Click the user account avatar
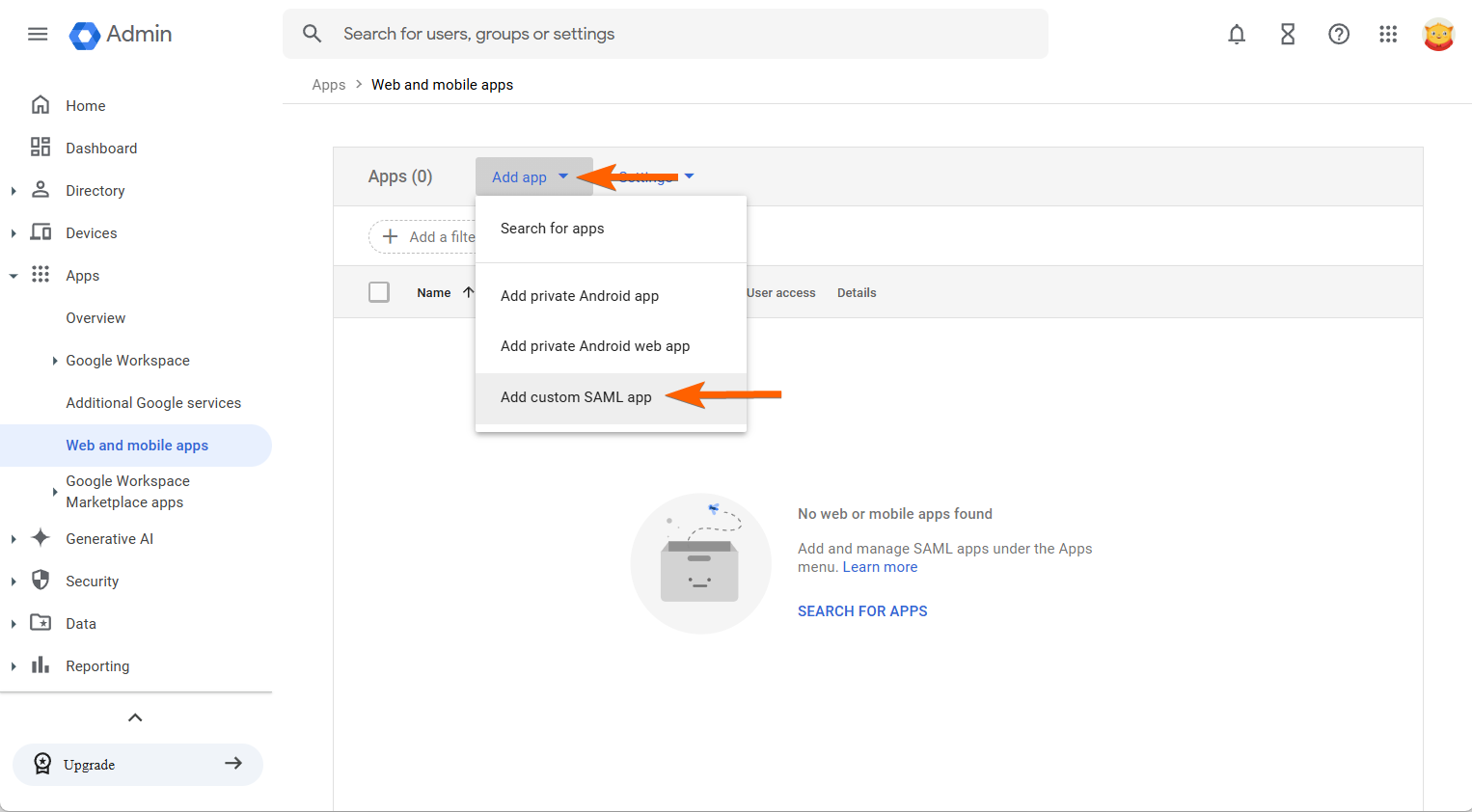The image size is (1472, 812). coord(1438,35)
